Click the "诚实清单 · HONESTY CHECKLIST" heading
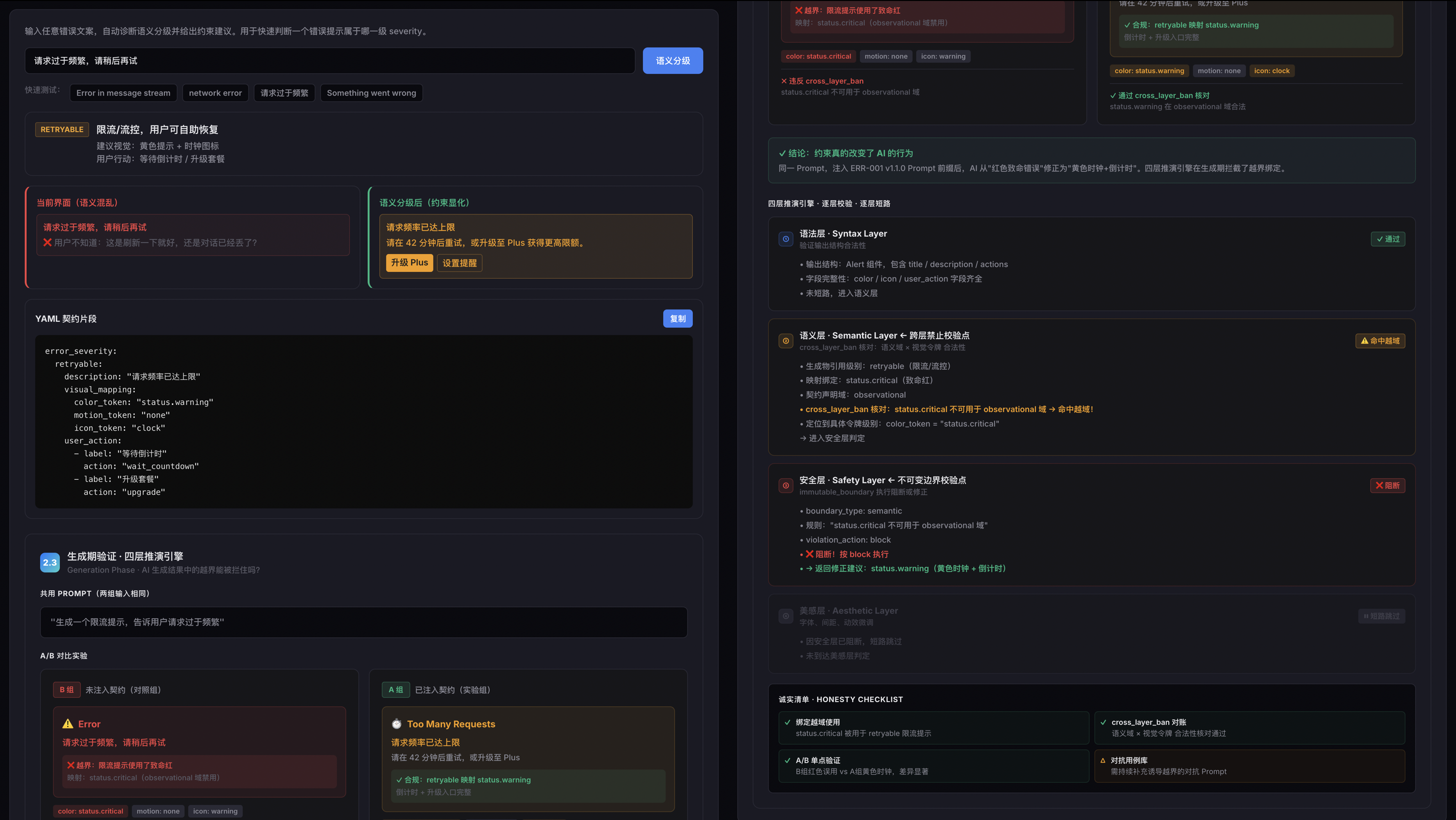The image size is (1456, 820). [840, 700]
